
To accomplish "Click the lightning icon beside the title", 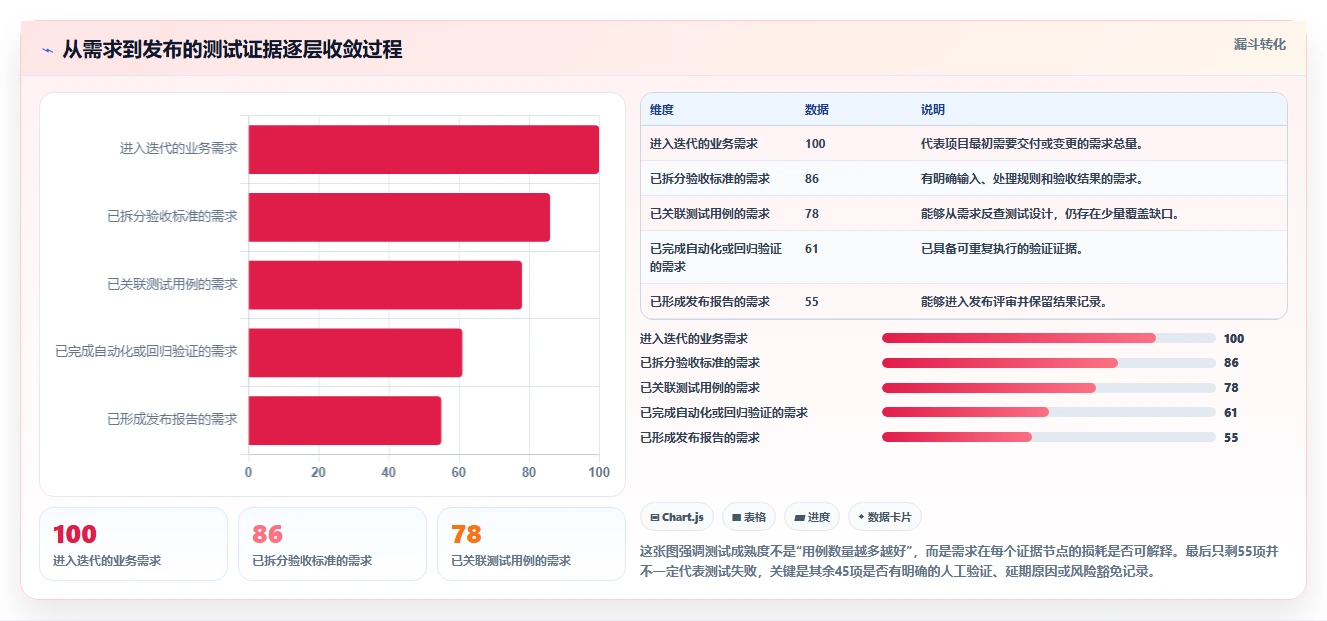I will coord(48,50).
